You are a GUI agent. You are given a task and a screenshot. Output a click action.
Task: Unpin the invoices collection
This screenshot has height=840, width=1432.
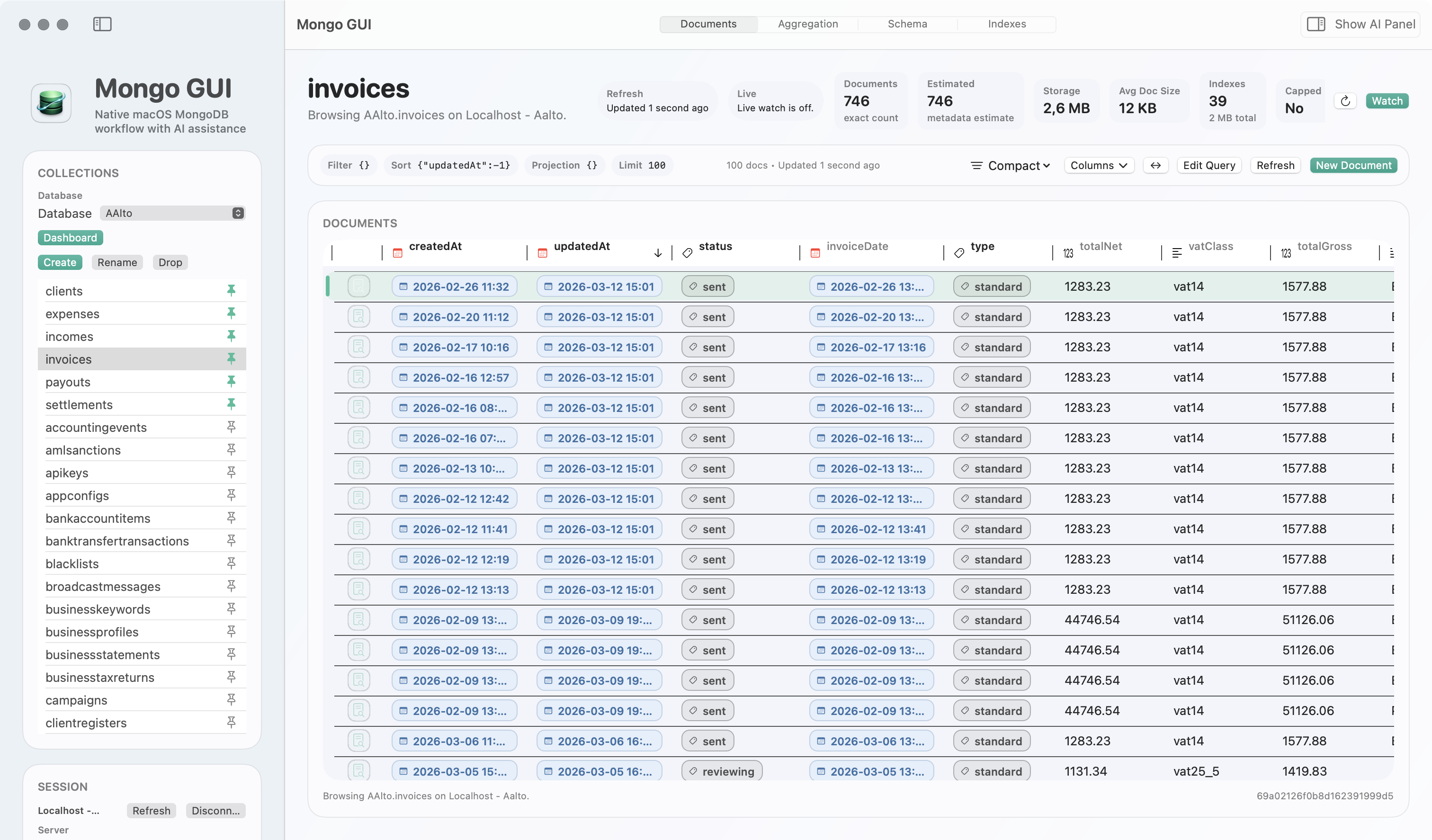(x=231, y=358)
